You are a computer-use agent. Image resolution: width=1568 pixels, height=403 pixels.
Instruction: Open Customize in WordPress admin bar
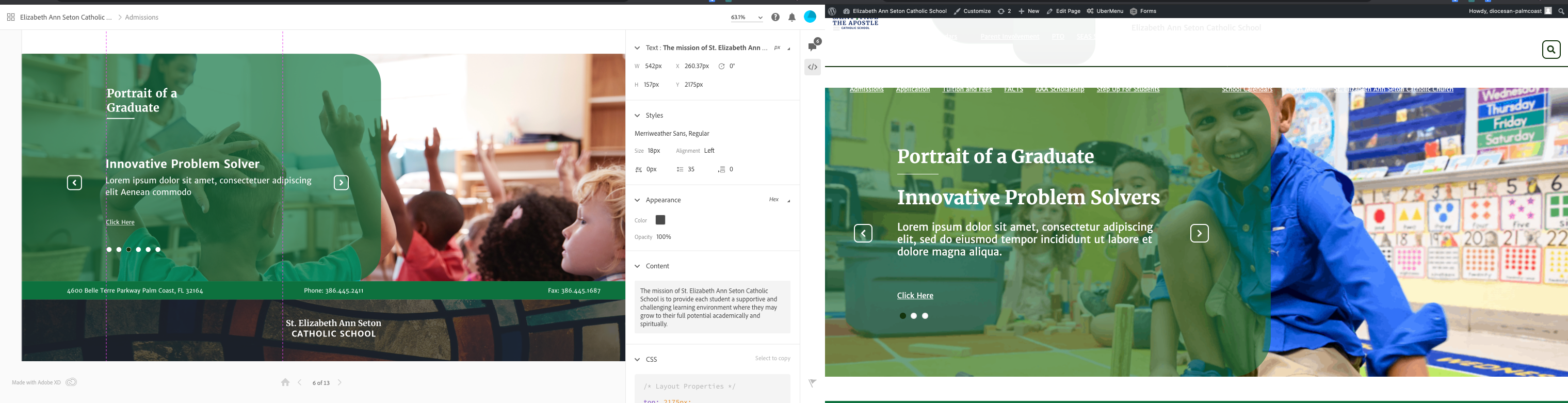click(x=972, y=11)
